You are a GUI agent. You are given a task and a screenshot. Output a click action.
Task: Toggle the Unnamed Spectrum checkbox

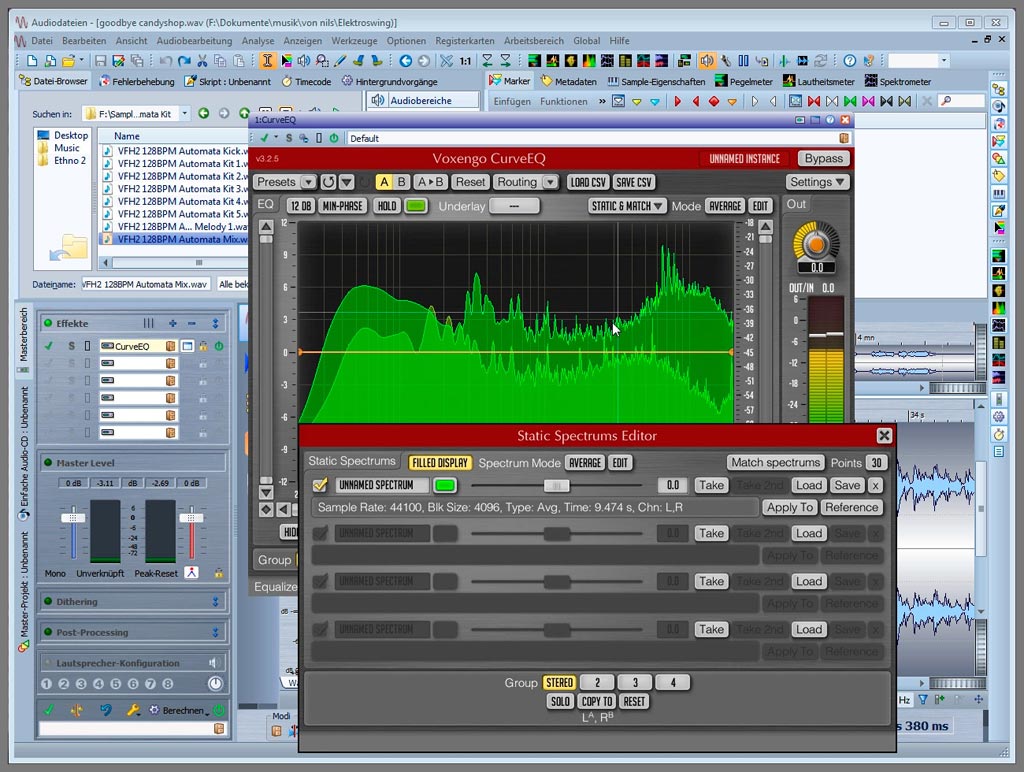tap(320, 485)
